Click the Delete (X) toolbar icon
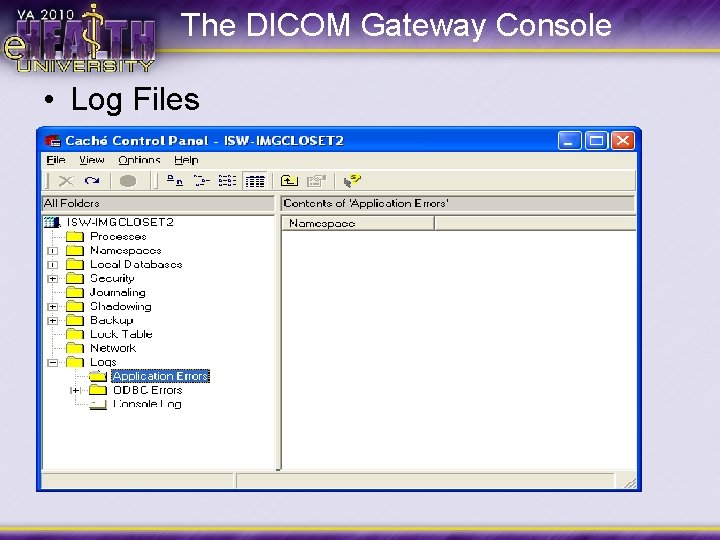 point(66,181)
